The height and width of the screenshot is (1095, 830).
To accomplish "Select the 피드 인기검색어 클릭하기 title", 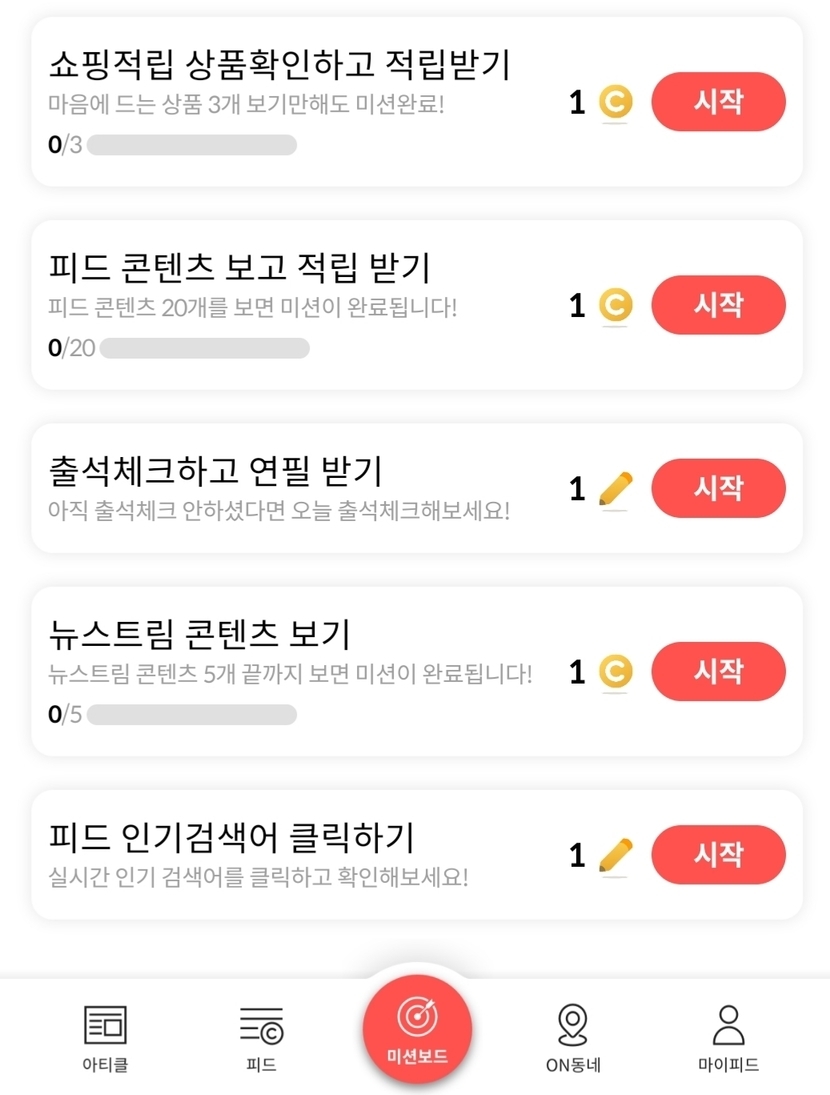I will click(231, 836).
